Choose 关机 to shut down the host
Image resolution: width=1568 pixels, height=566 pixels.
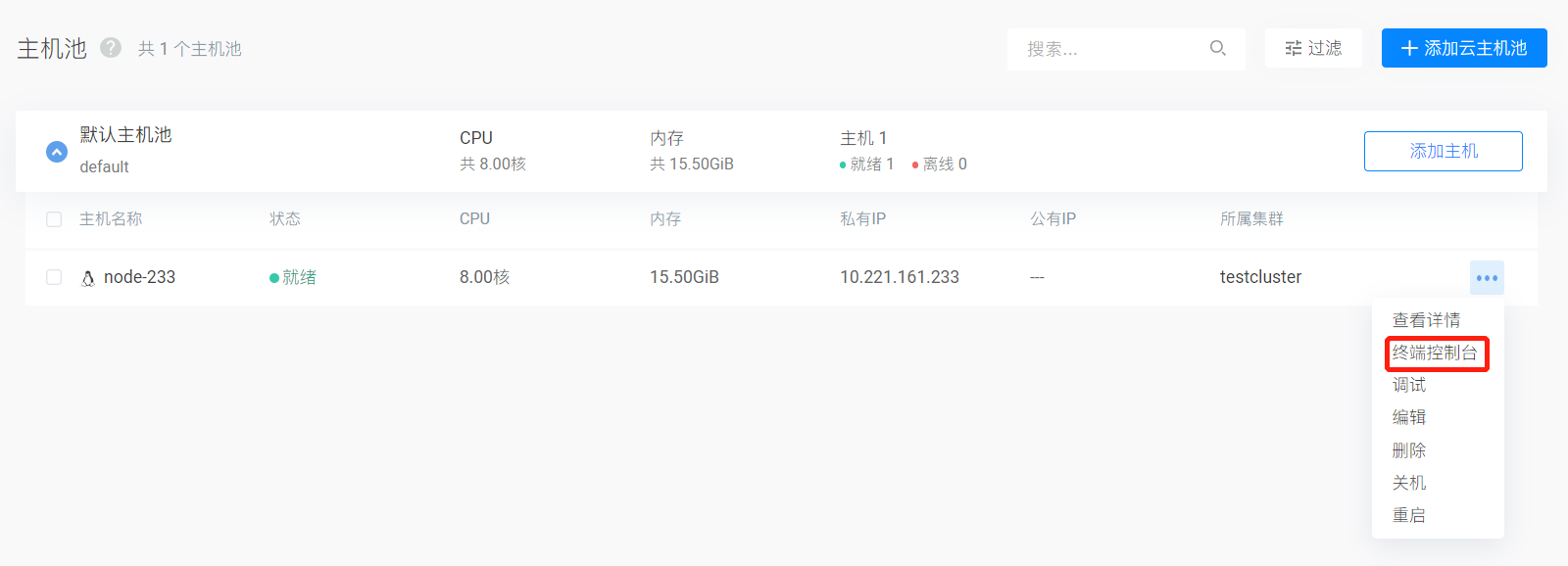click(x=1409, y=483)
